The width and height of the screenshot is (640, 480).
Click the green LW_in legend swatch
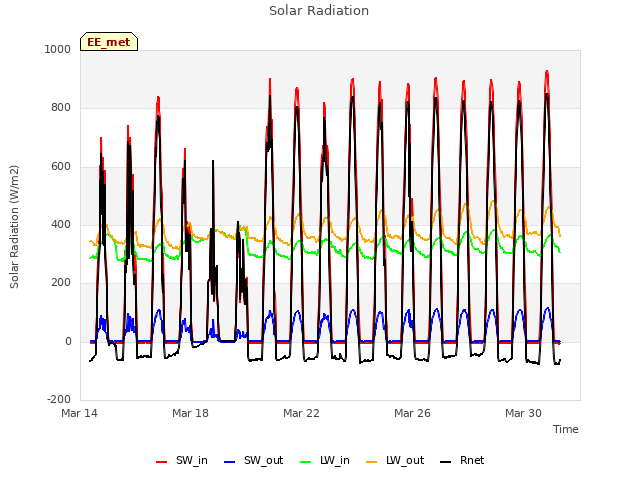pos(306,462)
